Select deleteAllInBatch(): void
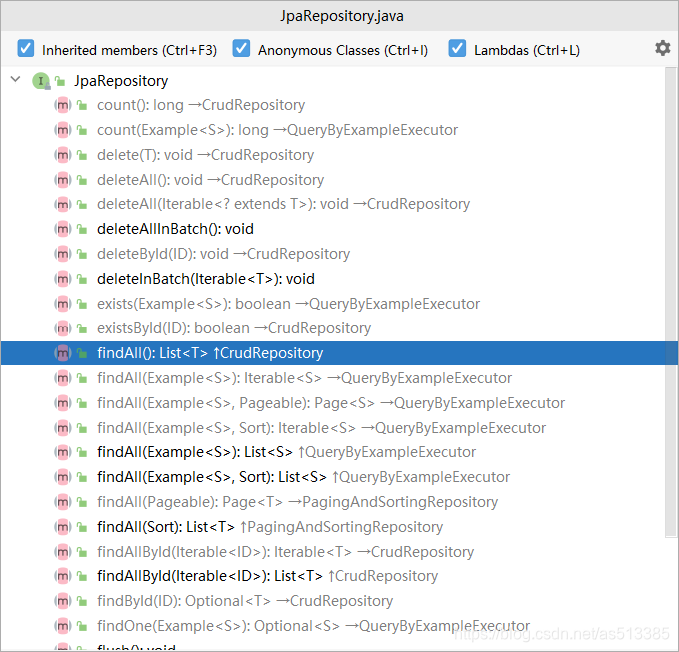The height and width of the screenshot is (652, 679). (333, 229)
